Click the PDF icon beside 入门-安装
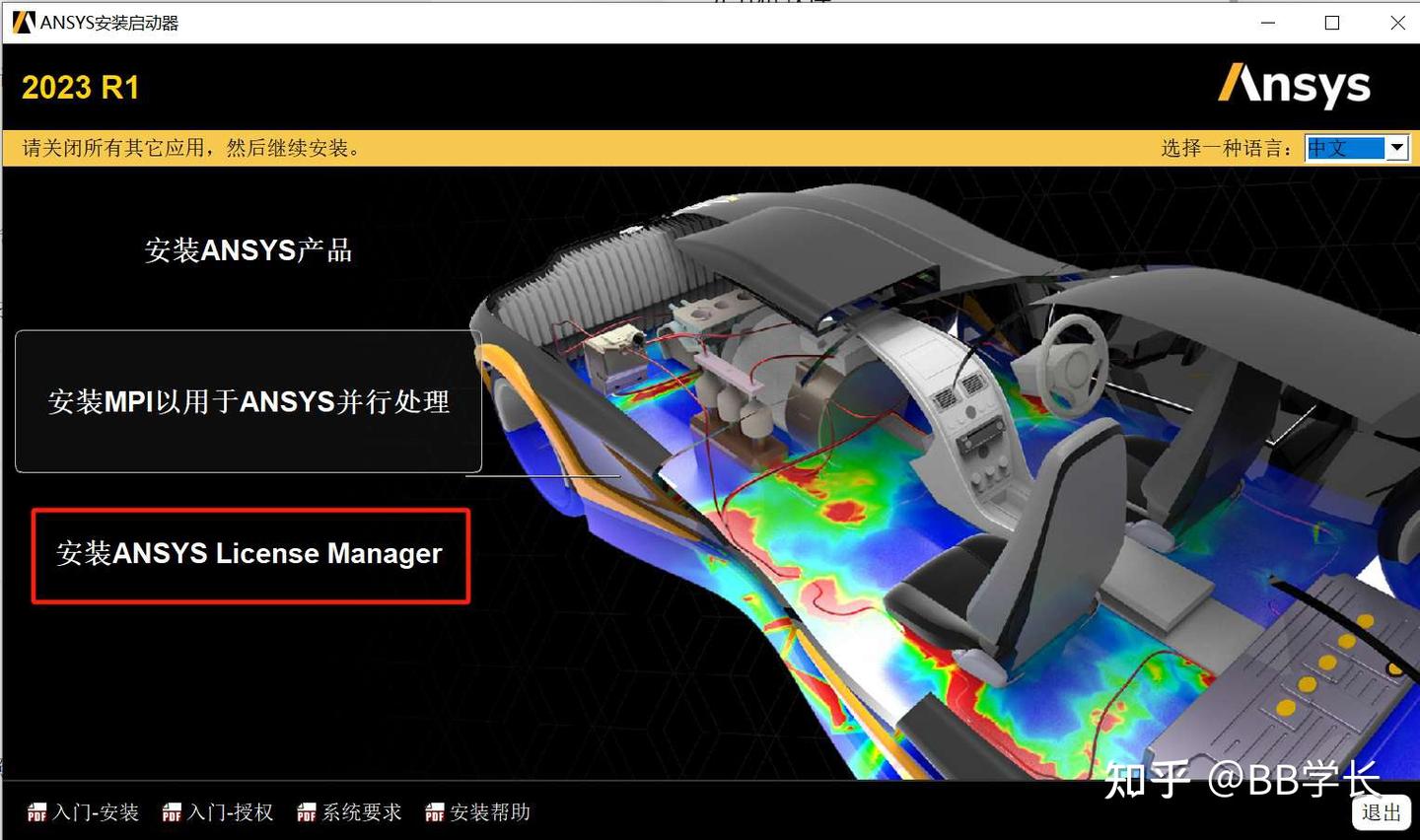Screen dimensions: 1420x840 [37, 812]
